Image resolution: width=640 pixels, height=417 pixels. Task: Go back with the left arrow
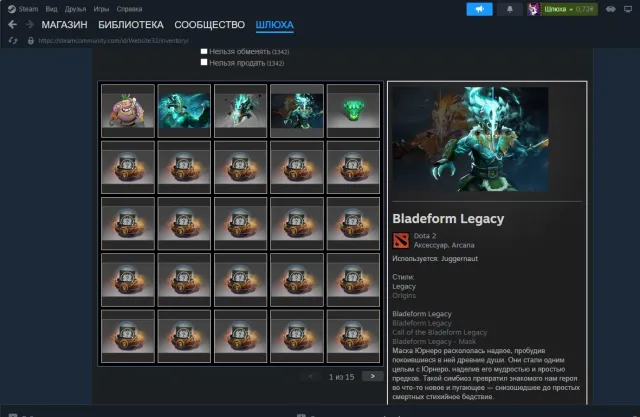tap(13, 24)
